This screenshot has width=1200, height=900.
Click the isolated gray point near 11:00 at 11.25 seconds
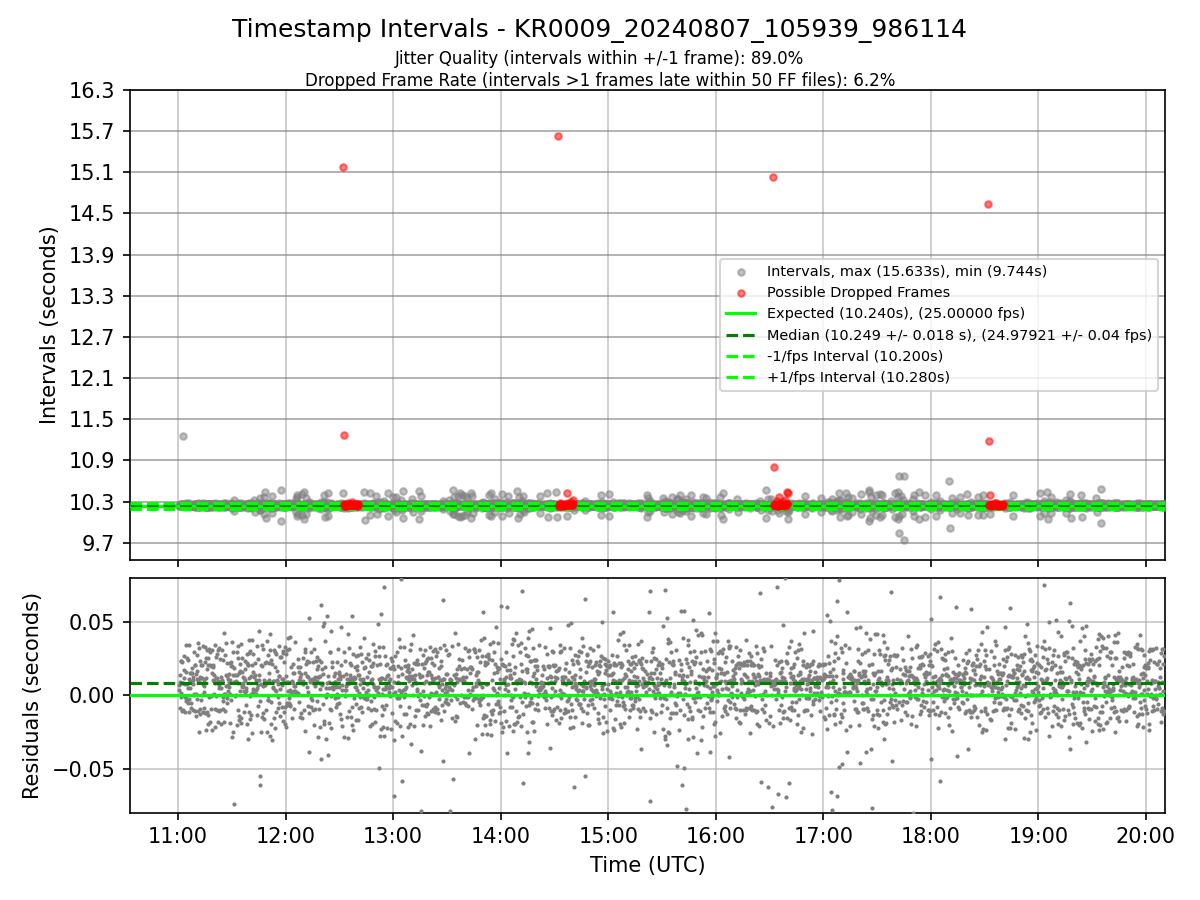click(183, 436)
